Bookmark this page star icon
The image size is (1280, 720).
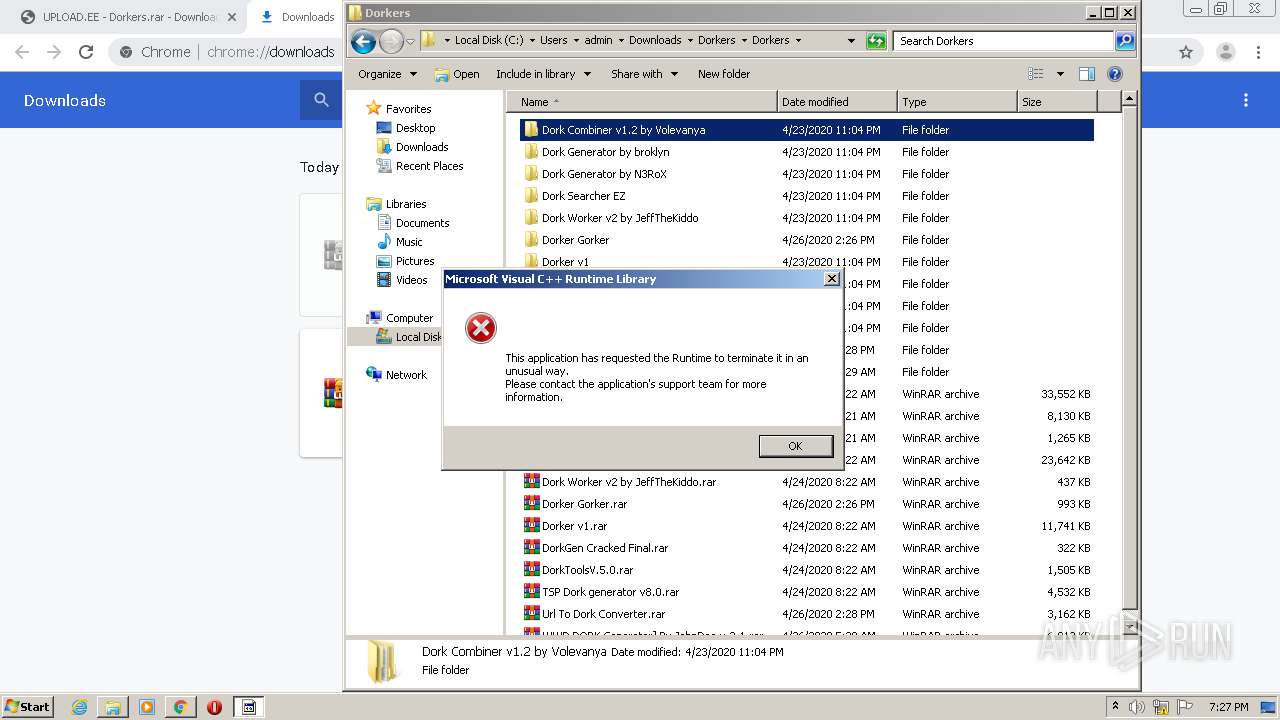tap(1186, 52)
